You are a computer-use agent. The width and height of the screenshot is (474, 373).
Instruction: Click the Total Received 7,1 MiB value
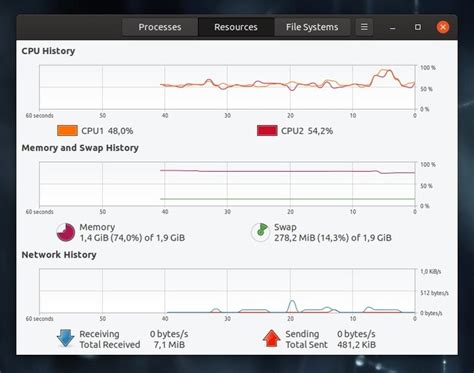(169, 345)
